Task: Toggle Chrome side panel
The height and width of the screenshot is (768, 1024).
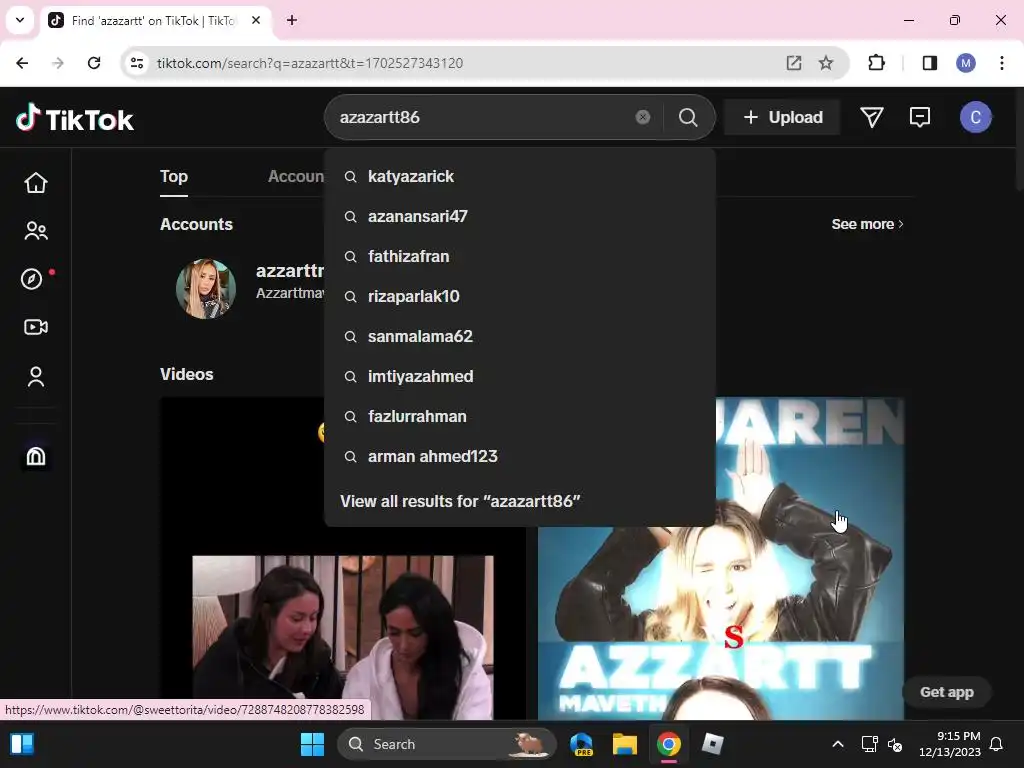Action: pos(929,63)
